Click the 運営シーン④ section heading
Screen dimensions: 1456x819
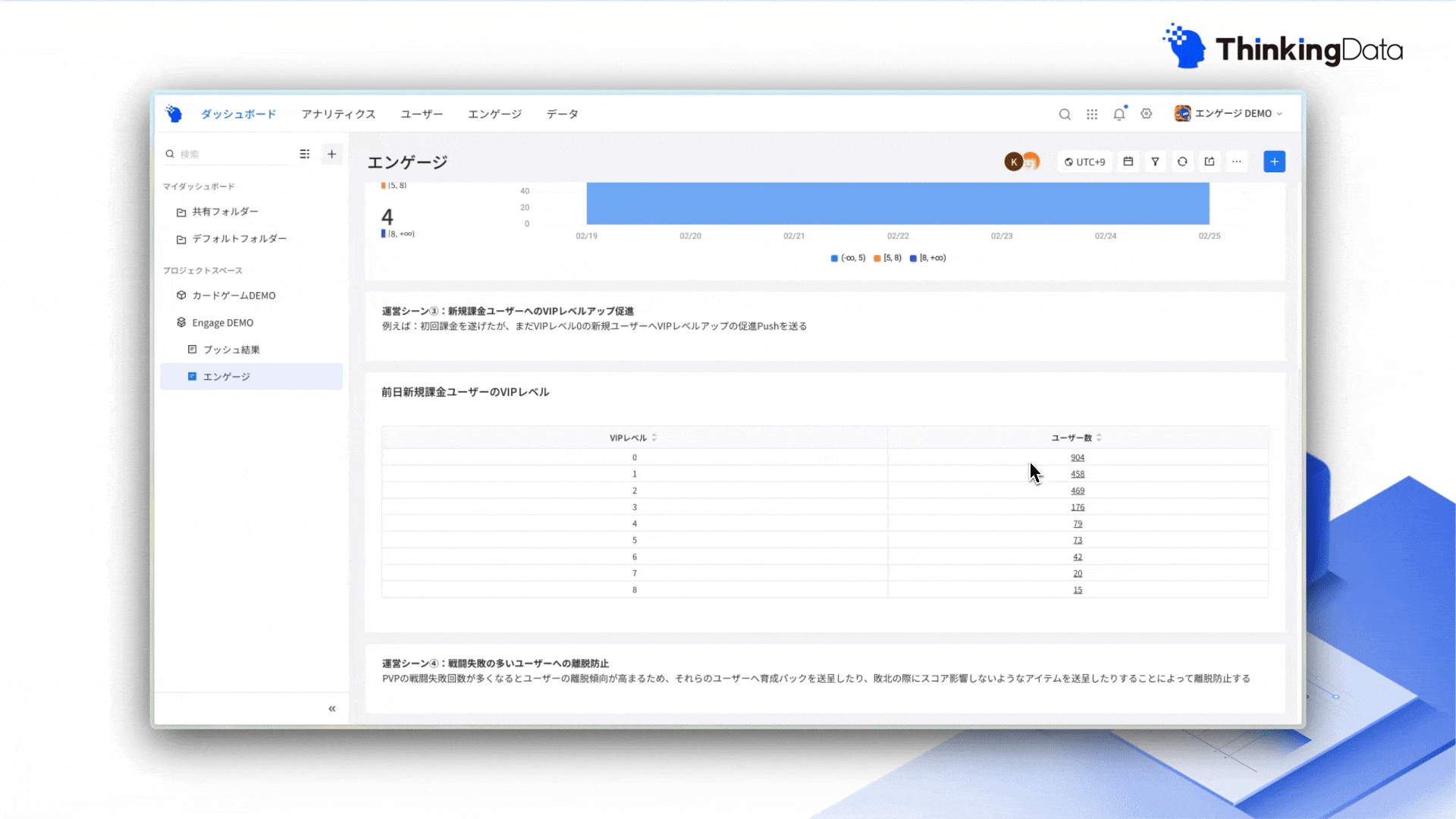coord(495,664)
